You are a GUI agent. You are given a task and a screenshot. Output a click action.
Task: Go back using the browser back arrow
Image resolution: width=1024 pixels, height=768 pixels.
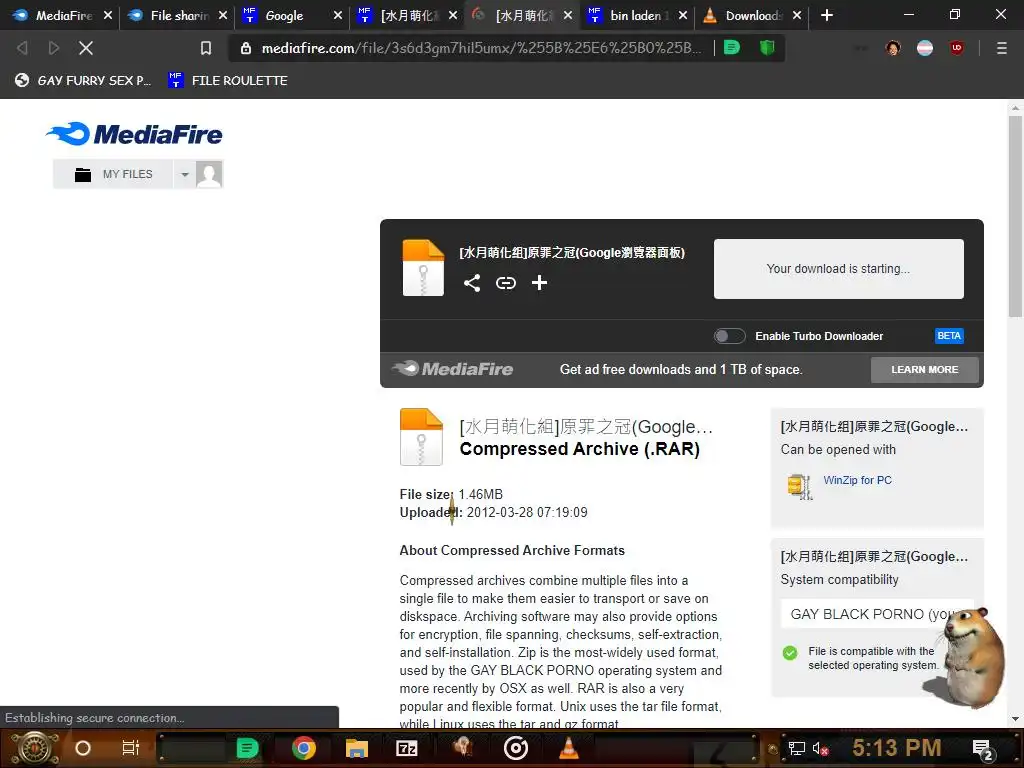click(x=22, y=48)
